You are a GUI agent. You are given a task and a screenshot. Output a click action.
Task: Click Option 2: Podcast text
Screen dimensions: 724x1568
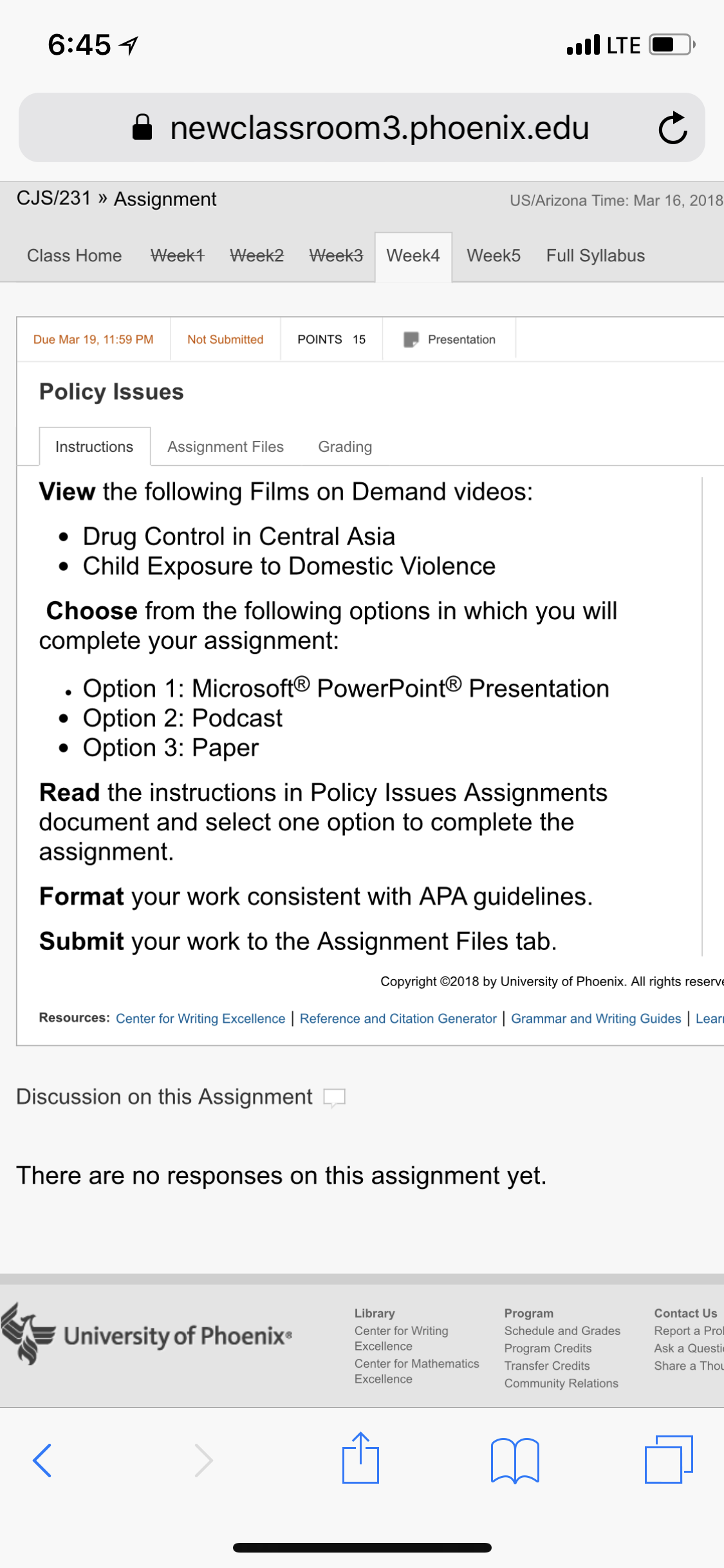click(183, 718)
